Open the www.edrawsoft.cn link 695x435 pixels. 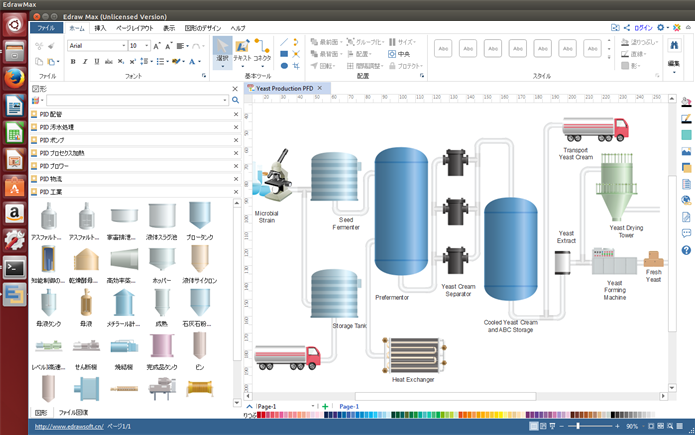point(67,426)
